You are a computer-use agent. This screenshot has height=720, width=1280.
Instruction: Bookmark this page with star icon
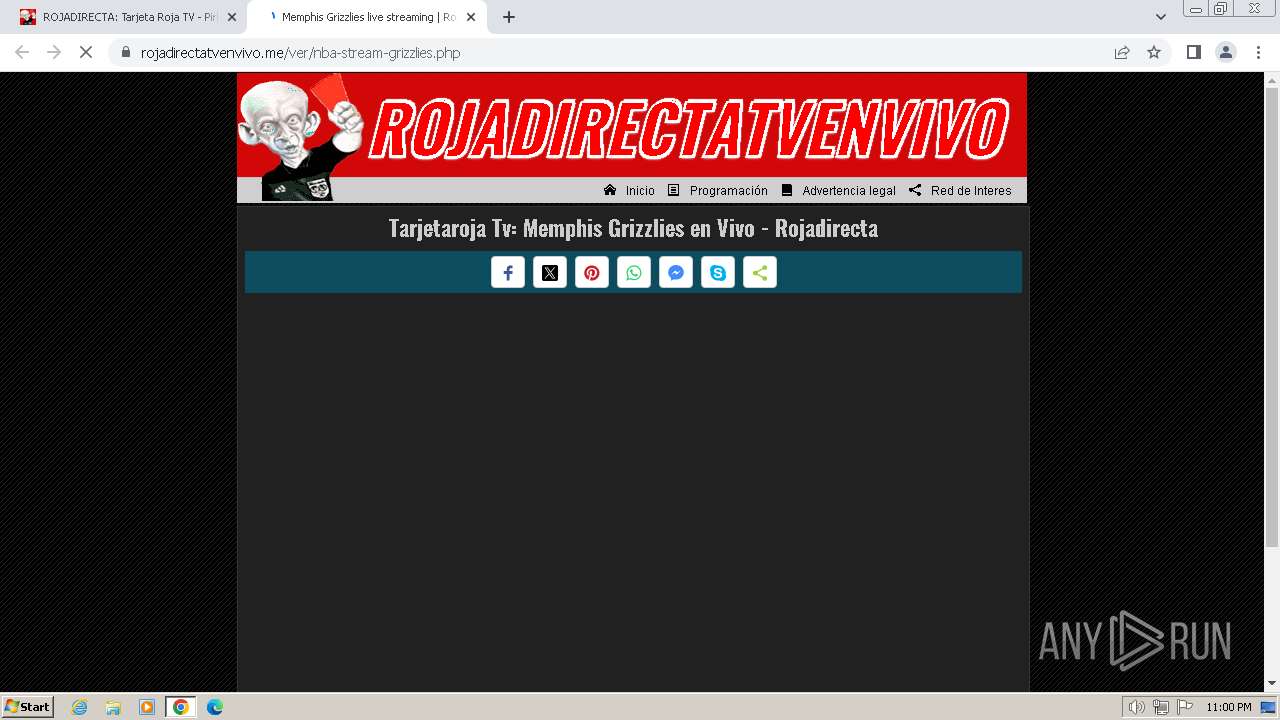point(1154,52)
